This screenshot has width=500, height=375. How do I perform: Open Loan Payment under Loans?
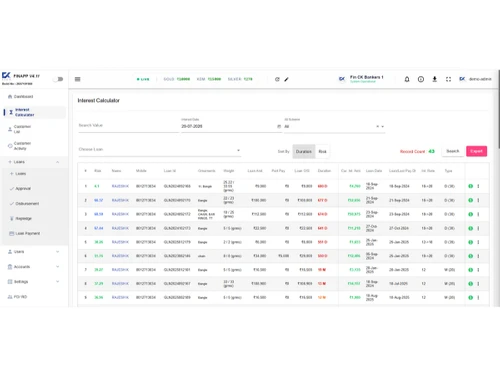coord(25,234)
